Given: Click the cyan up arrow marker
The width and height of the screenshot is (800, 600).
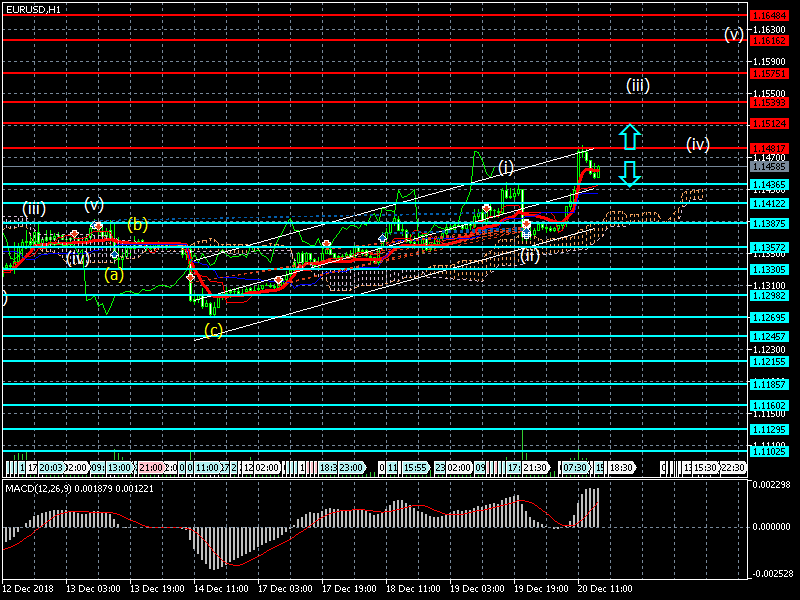Looking at the screenshot, I should coord(628,137).
